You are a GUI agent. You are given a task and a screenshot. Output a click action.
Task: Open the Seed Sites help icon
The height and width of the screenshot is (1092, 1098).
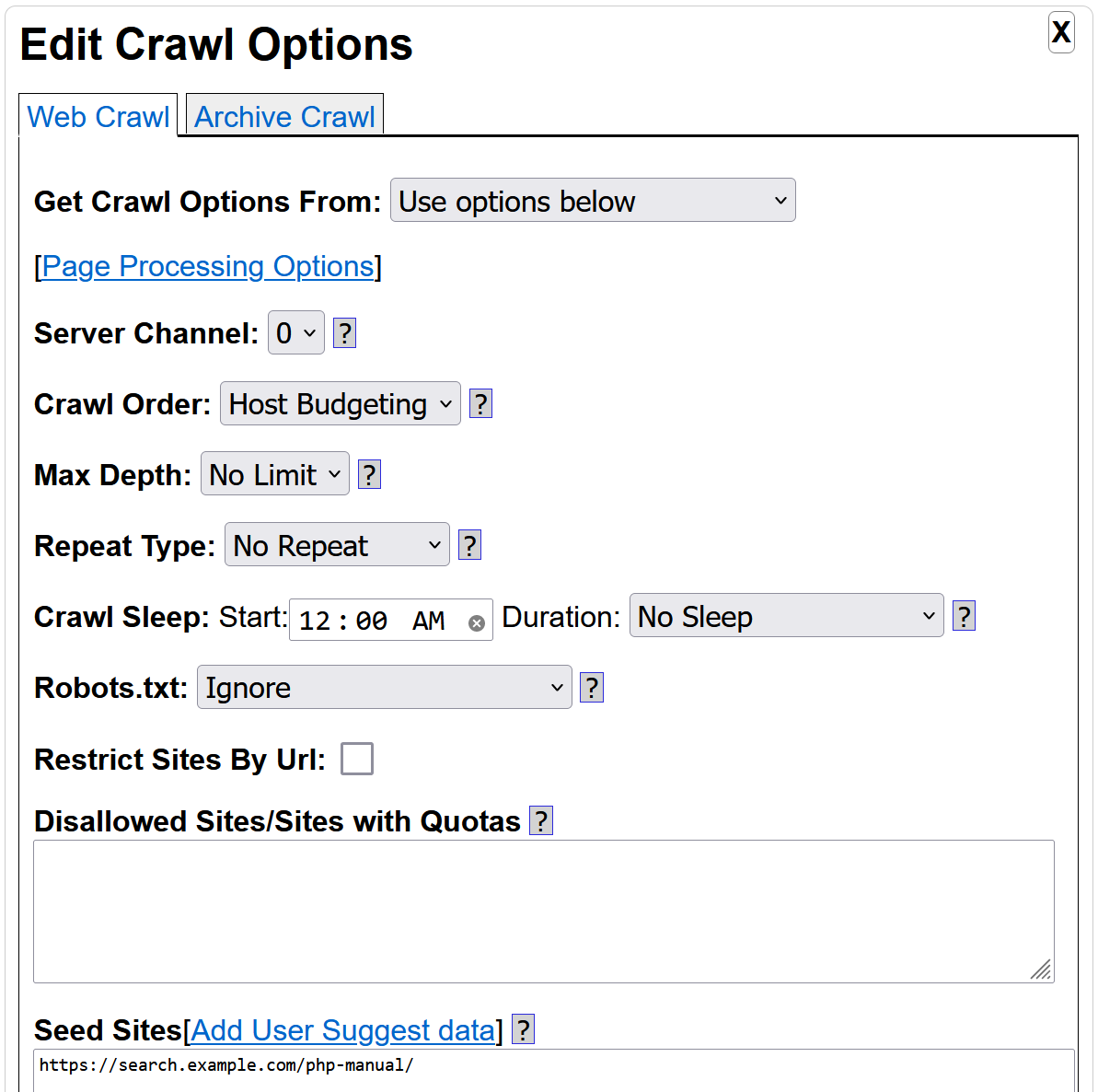coord(523,1030)
